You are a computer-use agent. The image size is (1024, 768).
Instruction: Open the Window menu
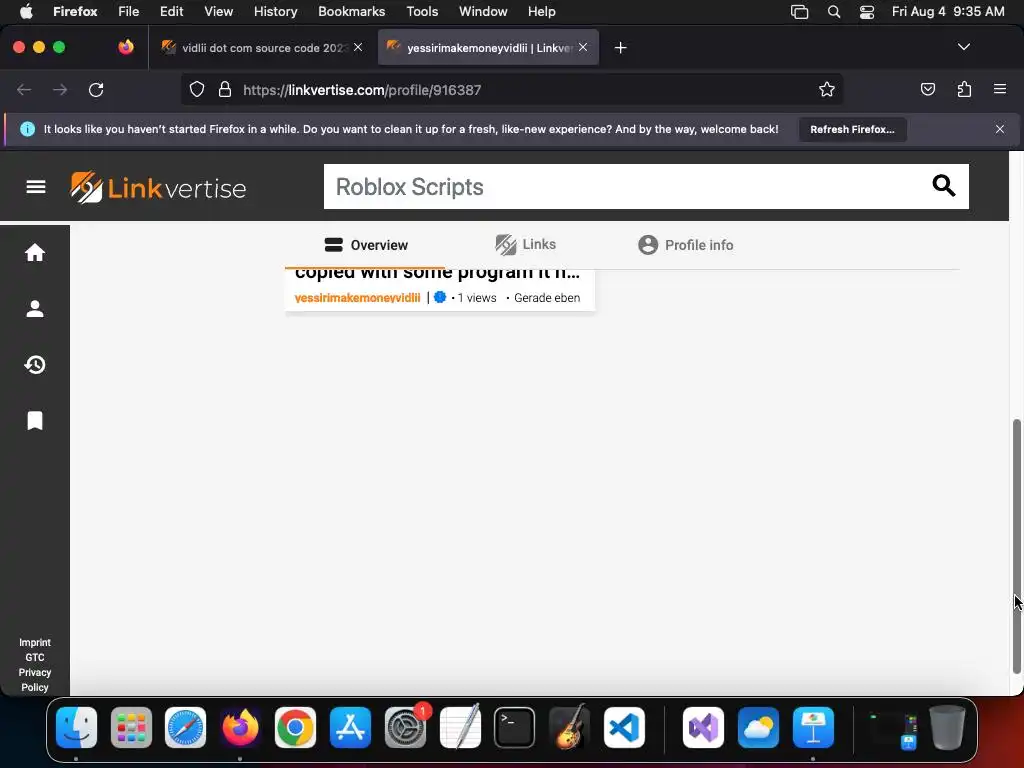tap(483, 12)
